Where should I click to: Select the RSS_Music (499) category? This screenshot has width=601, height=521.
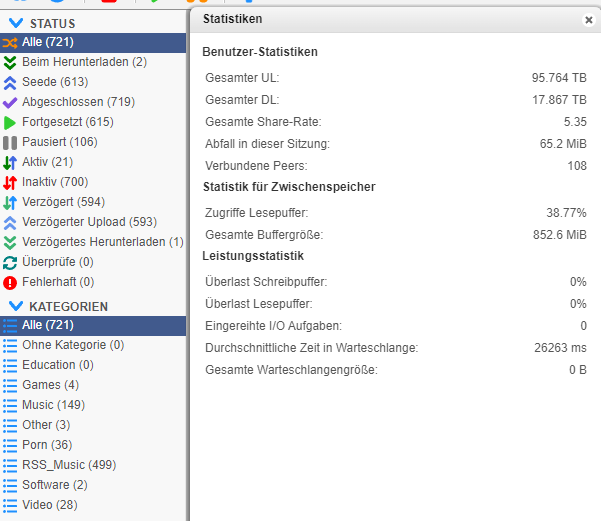(x=69, y=465)
